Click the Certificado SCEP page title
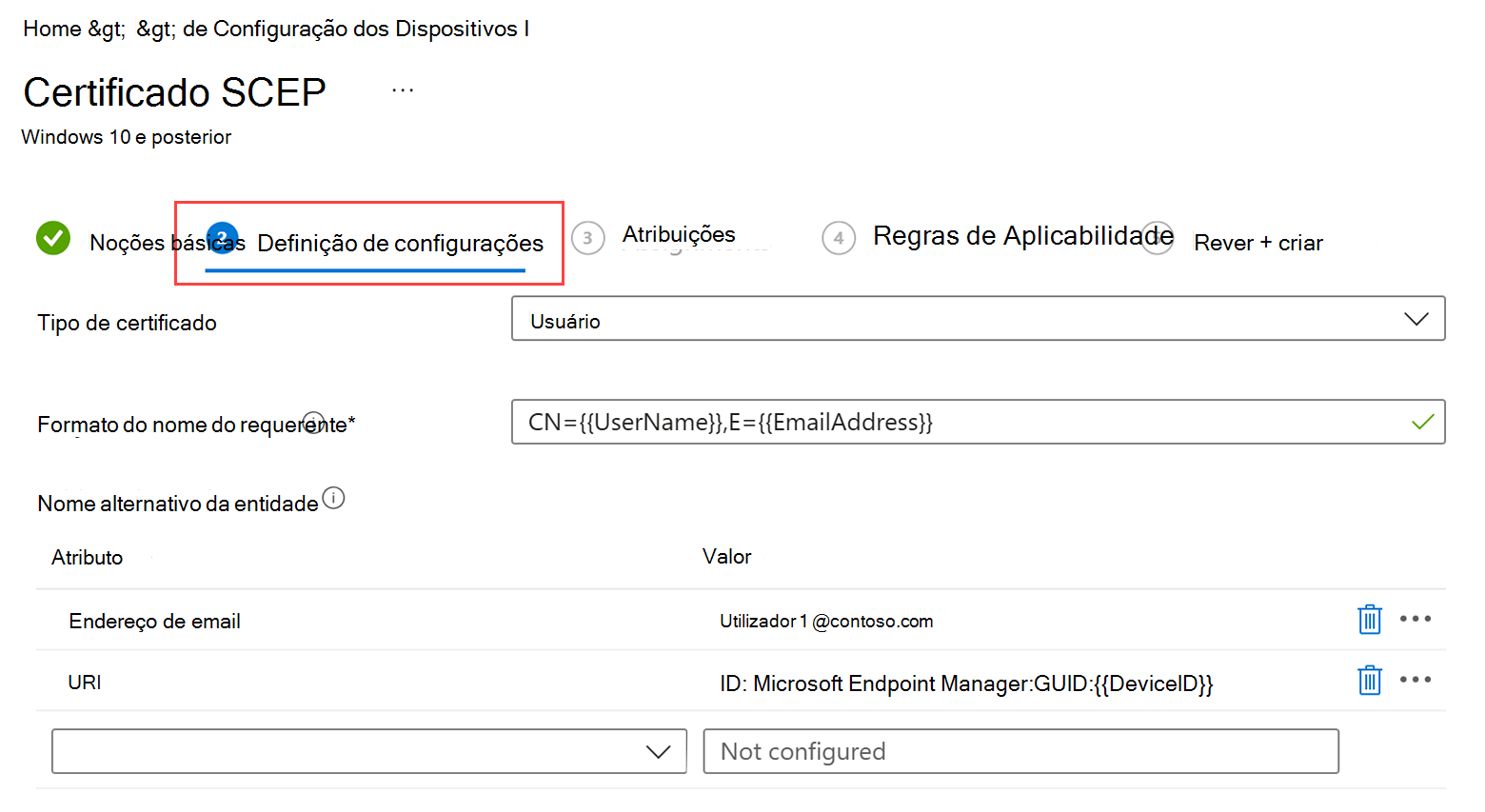 coord(174,92)
